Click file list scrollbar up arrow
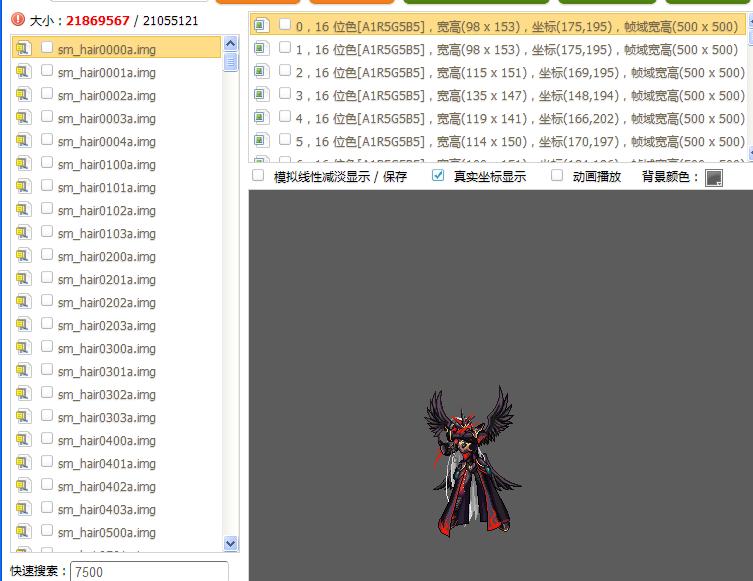Screen dimensions: 753x581 coord(231,44)
